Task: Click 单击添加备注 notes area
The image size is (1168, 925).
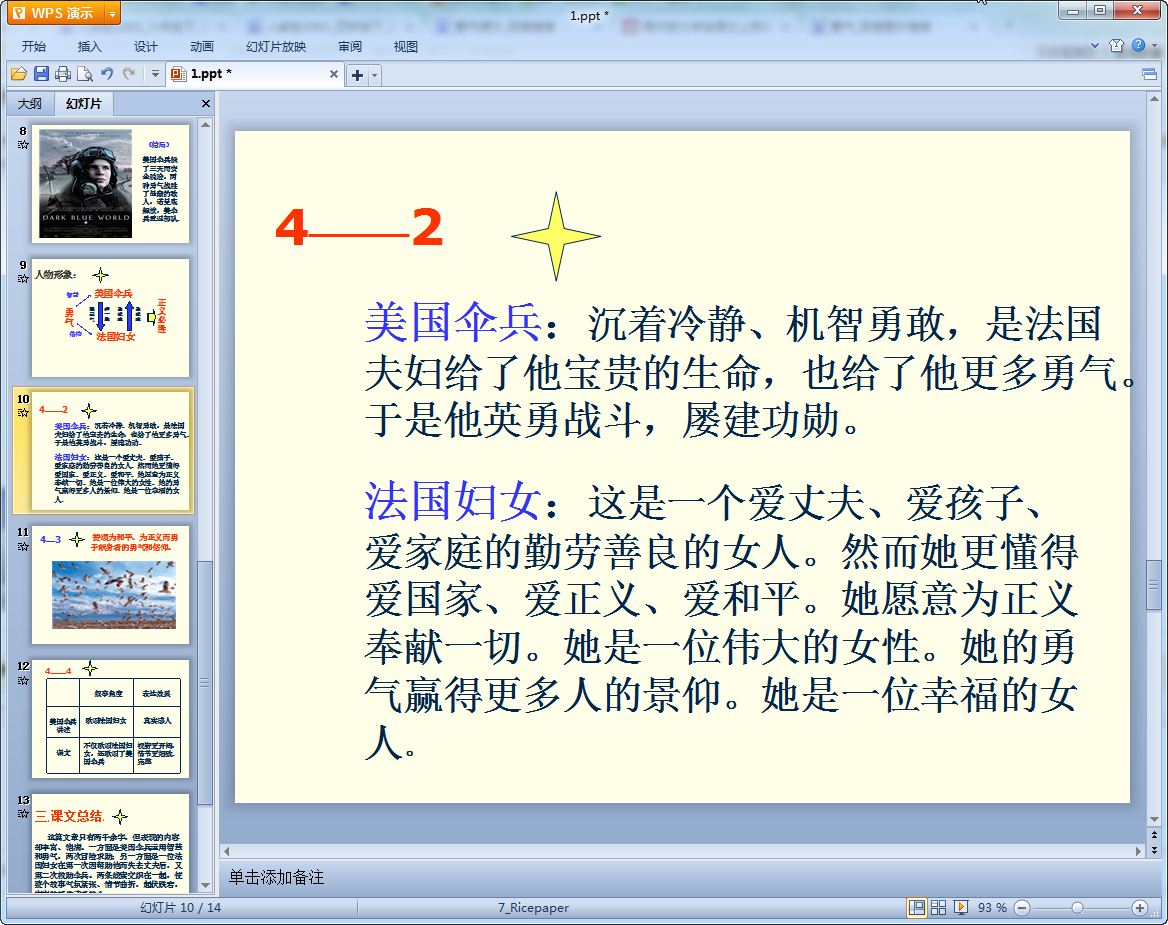Action: (276, 877)
